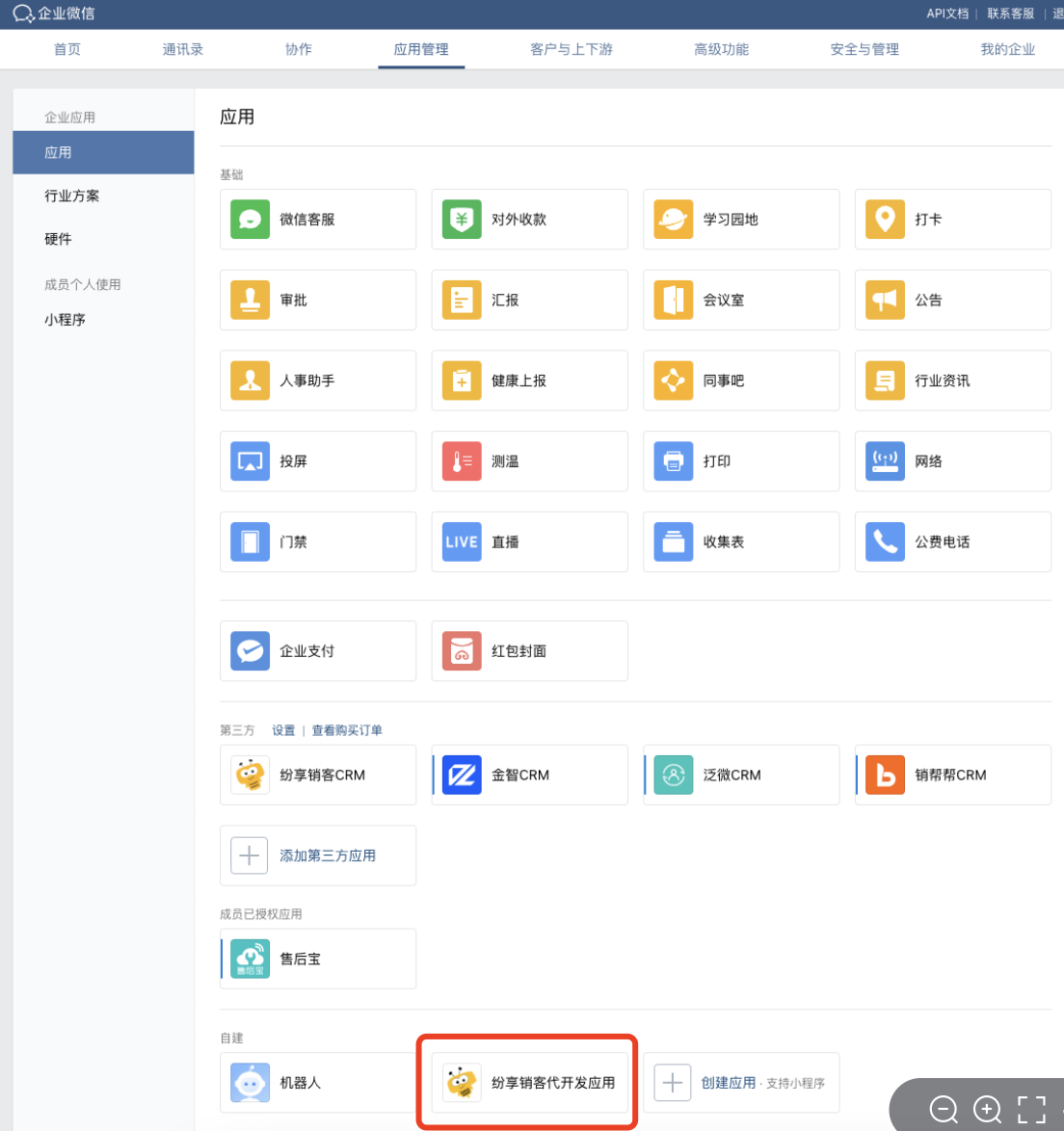Viewport: 1064px width, 1131px height.
Task: Open the 售后宝 app icon
Action: point(250,960)
